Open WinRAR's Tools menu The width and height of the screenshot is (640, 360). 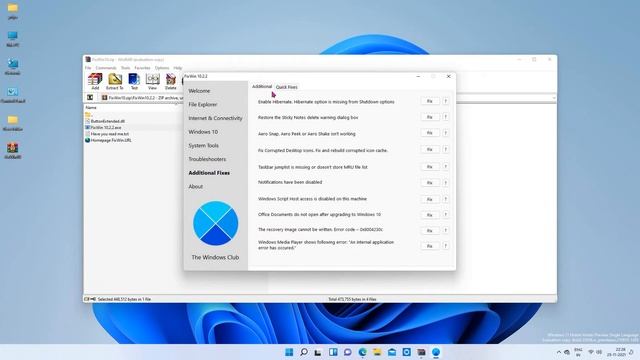click(x=125, y=68)
